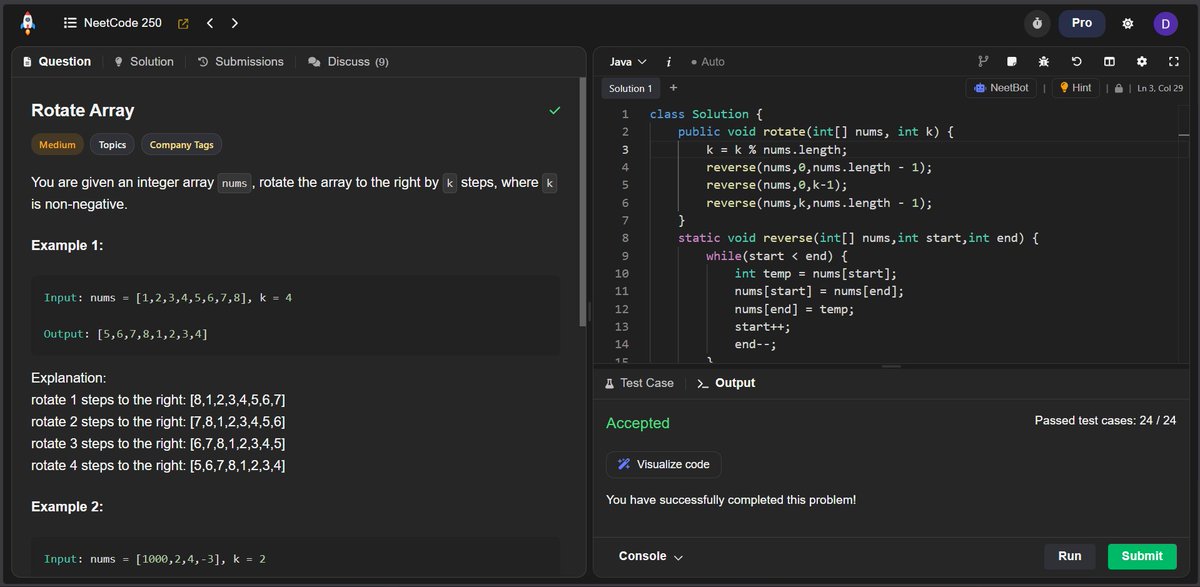Click the divider handle above the Test Case tab
Image resolution: width=1200 pixels, height=587 pixels.
(890, 366)
